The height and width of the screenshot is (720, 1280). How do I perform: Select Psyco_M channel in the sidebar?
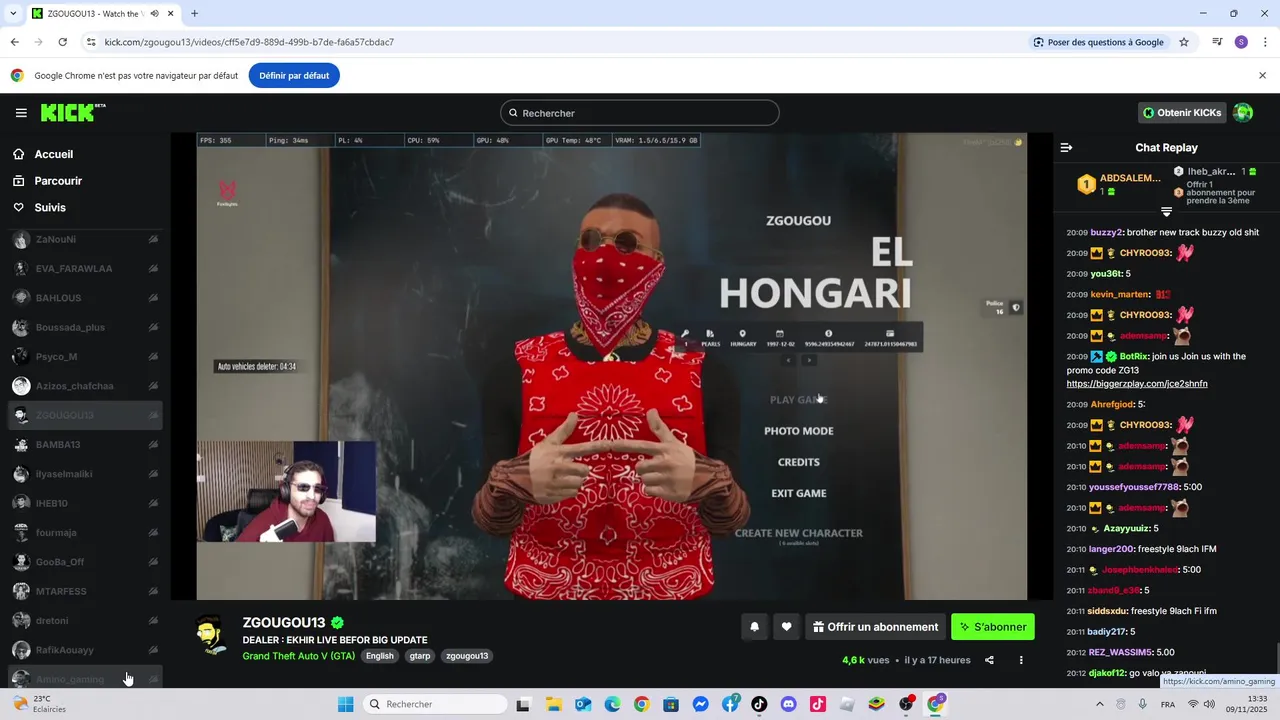pyautogui.click(x=85, y=357)
